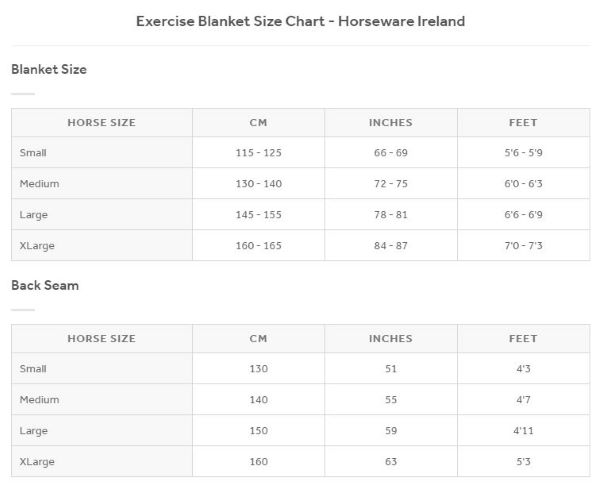
Task: Click the 55 inches back seam cell
Action: [x=390, y=400]
